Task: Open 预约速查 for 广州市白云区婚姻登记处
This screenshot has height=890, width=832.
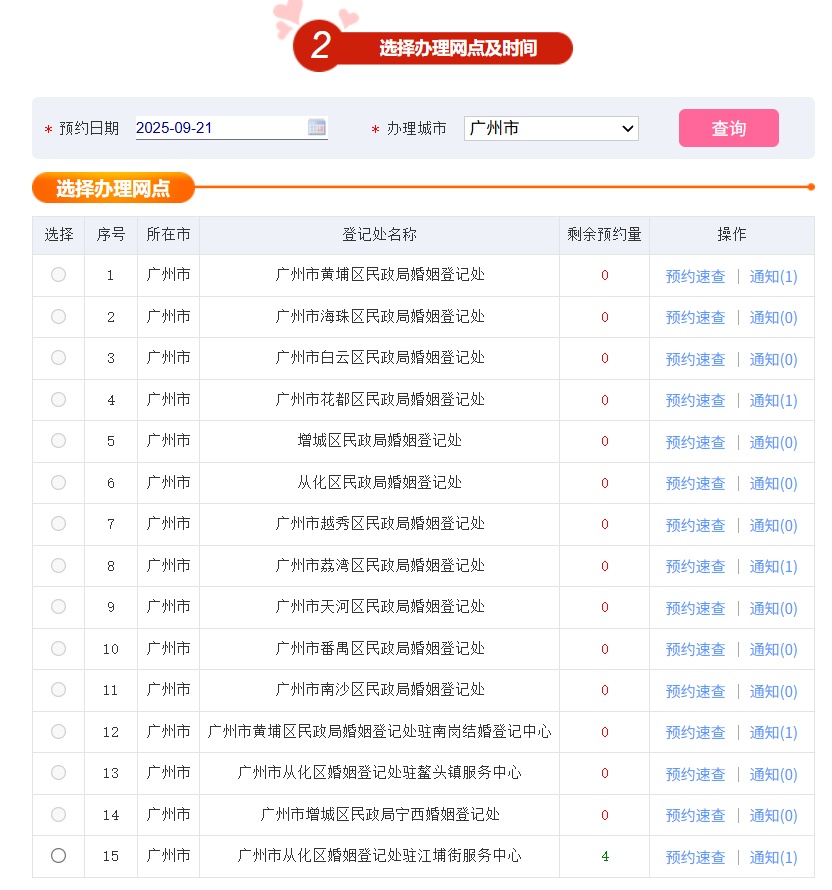Action: 695,358
